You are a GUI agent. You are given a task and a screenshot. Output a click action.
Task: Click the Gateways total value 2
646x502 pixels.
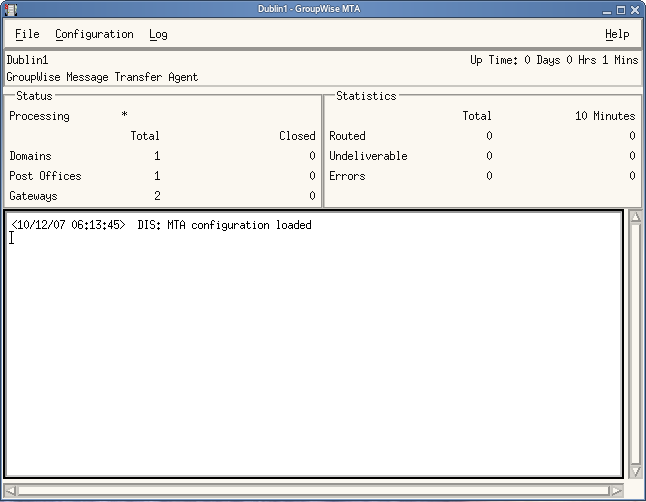[x=157, y=196]
